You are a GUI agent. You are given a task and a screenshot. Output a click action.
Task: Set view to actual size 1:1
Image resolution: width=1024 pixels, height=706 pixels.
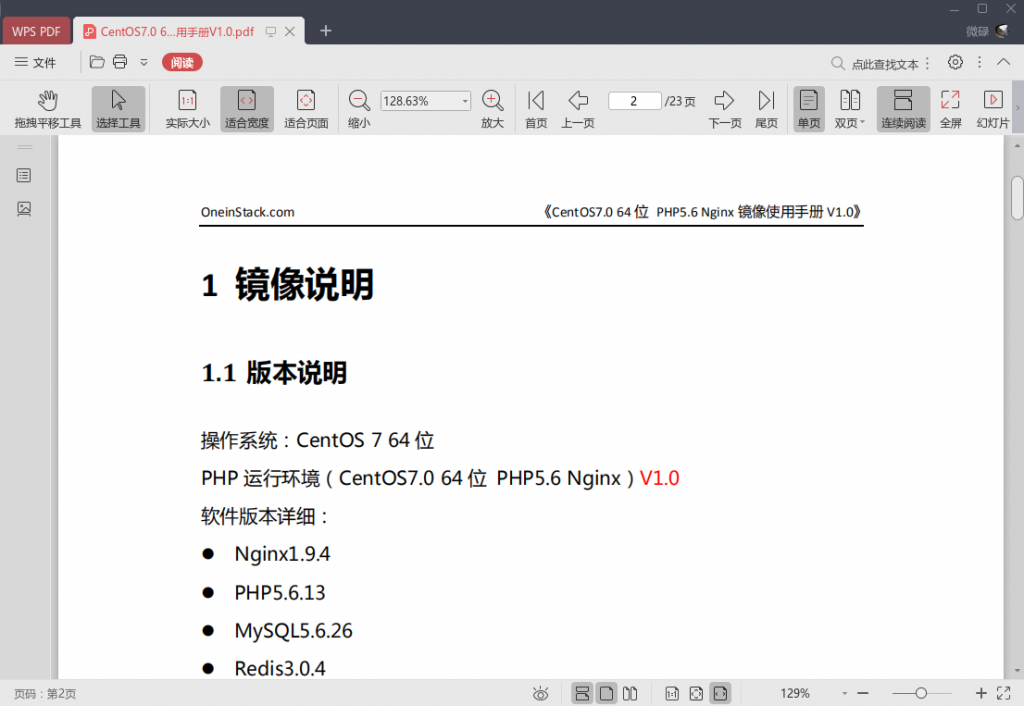click(x=187, y=109)
